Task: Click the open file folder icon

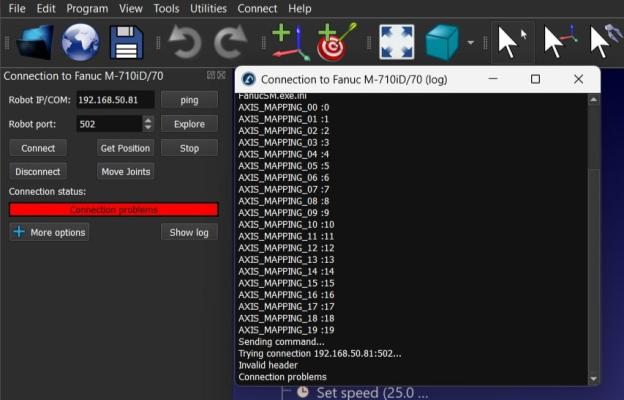Action: 35,42
